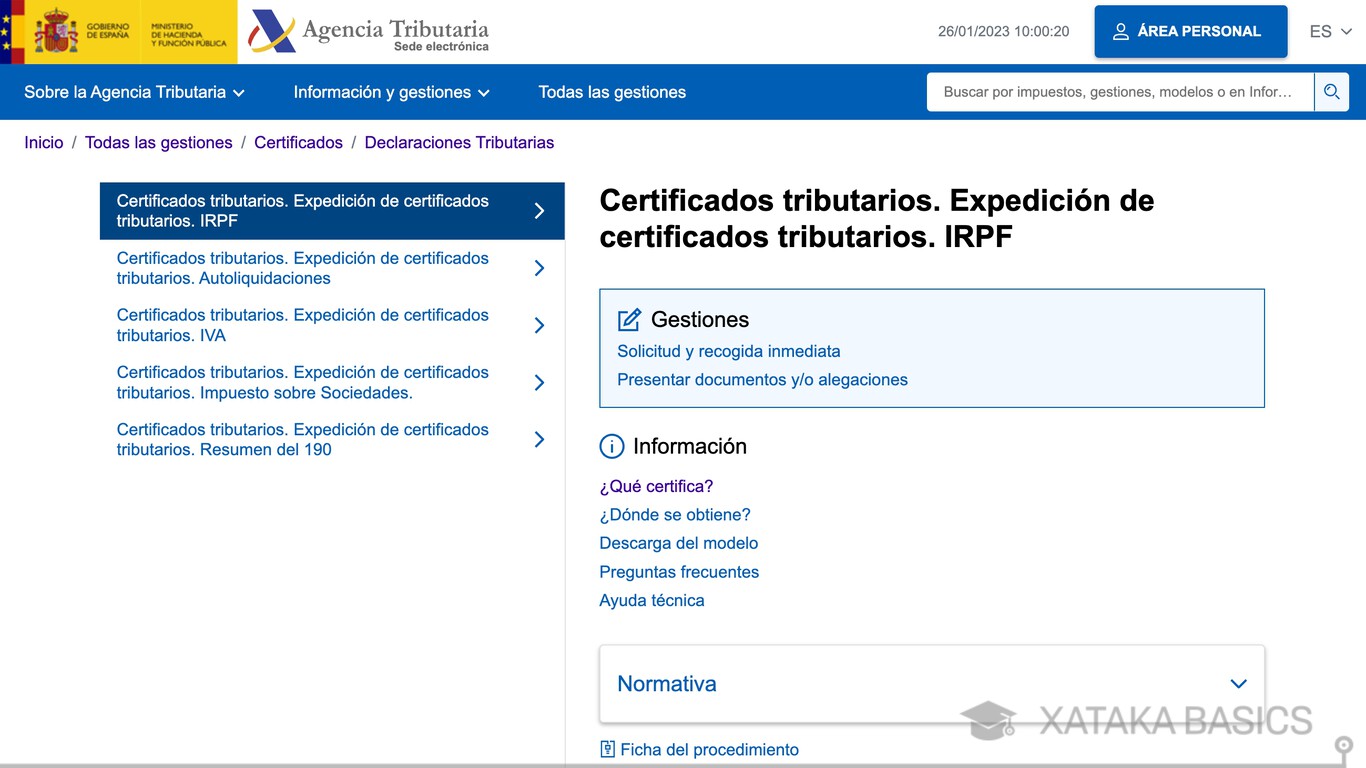The width and height of the screenshot is (1366, 768).
Task: Click the Agencia Tributaria logo
Action: point(369,32)
